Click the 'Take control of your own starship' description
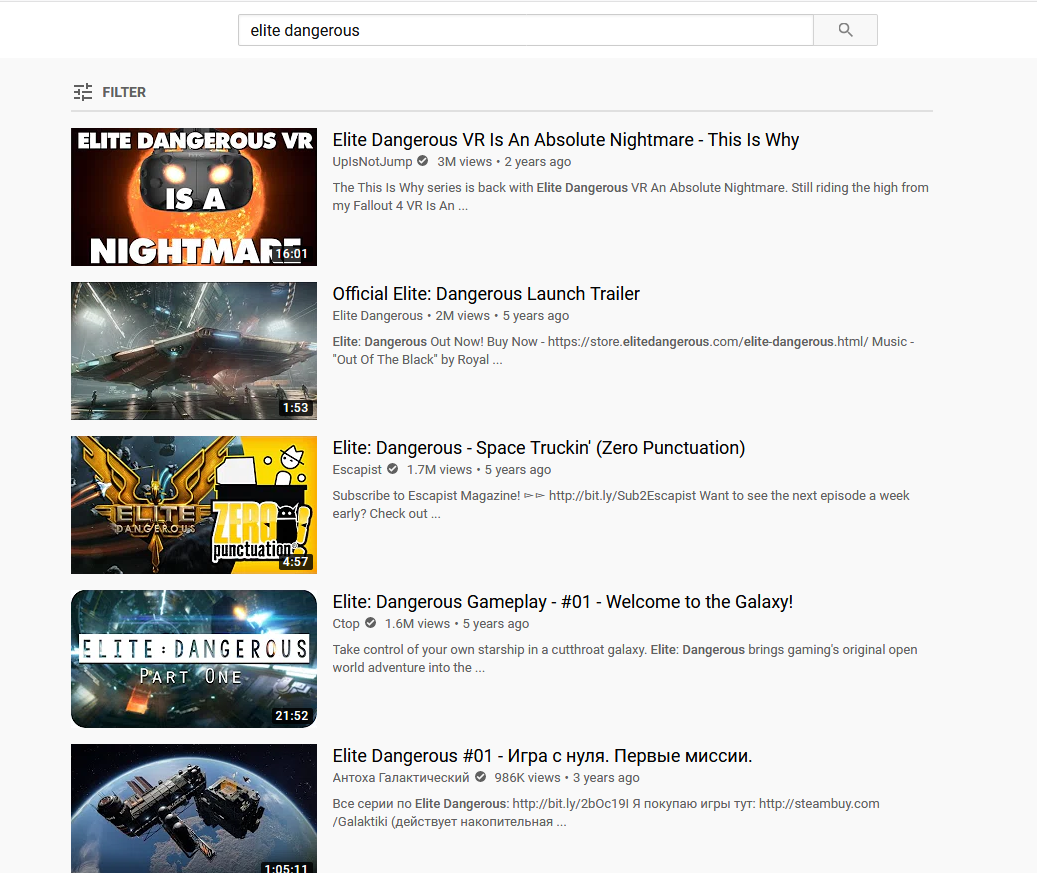The image size is (1037, 873). click(x=625, y=659)
